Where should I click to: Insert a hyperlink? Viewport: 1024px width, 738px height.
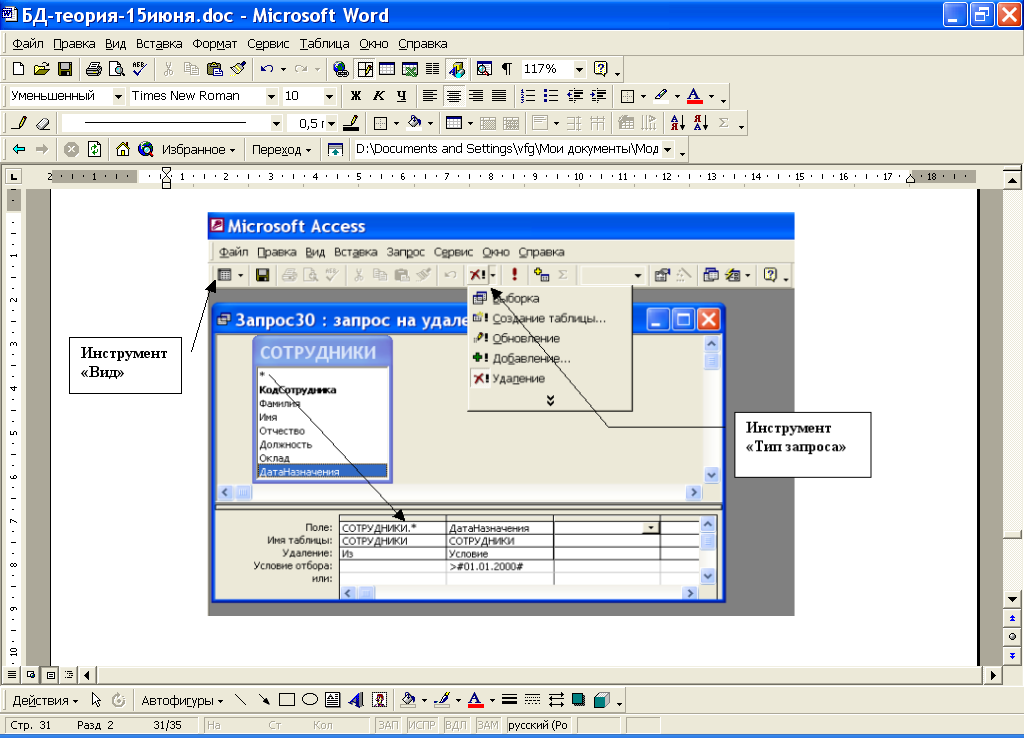(340, 69)
